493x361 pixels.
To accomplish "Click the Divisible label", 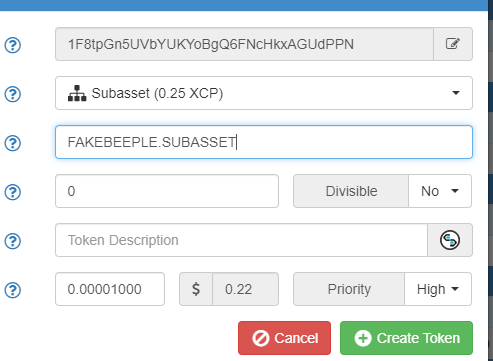I will (351, 191).
